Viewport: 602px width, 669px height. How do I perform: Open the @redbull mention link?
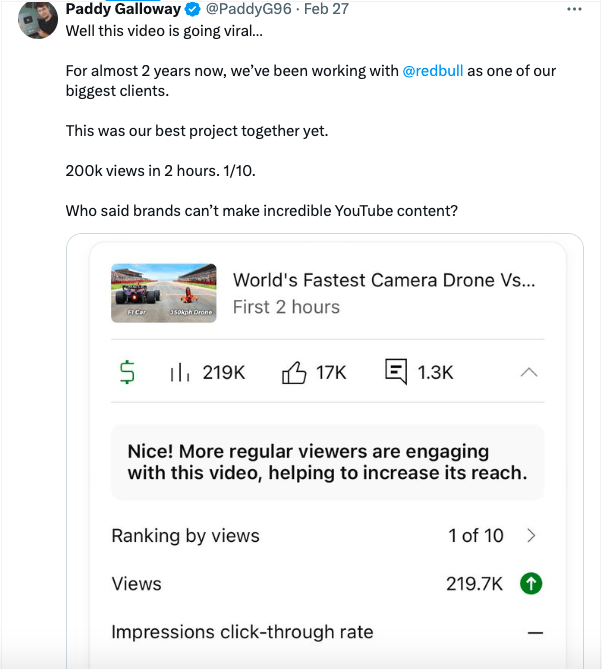(x=432, y=71)
